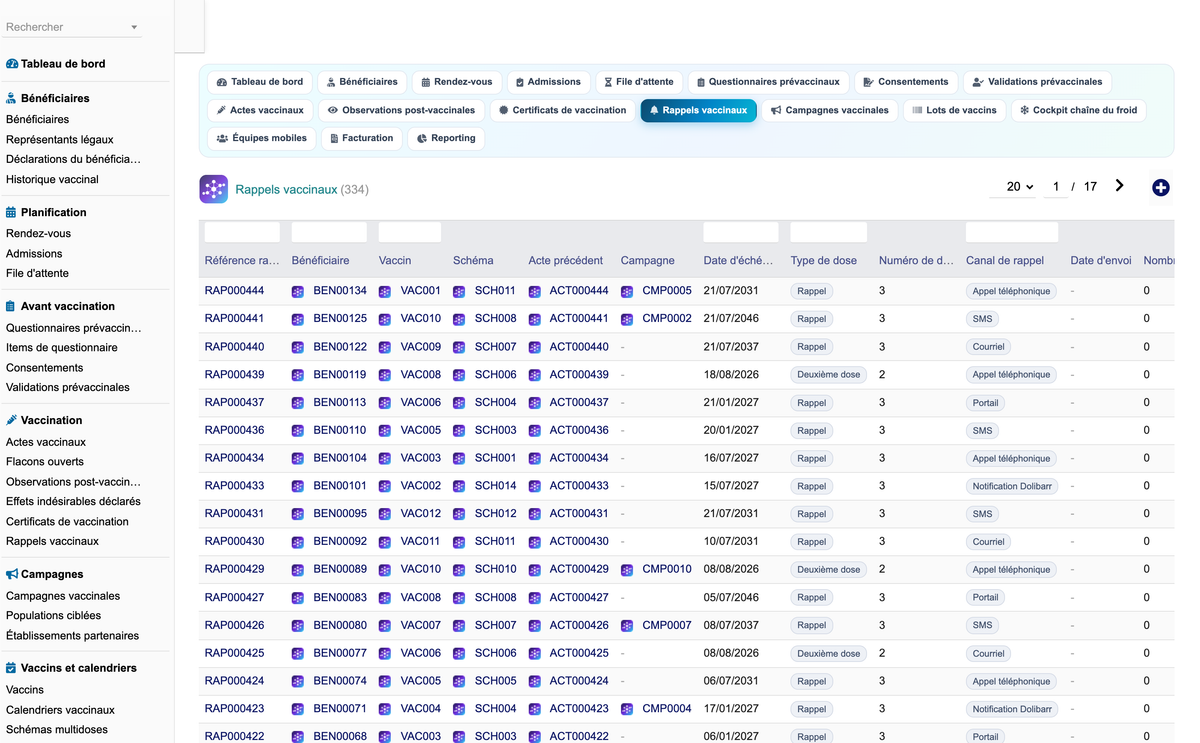The width and height of the screenshot is (1200, 743).
Task: Open Historique vaccinal in sidebar
Action: 52,180
